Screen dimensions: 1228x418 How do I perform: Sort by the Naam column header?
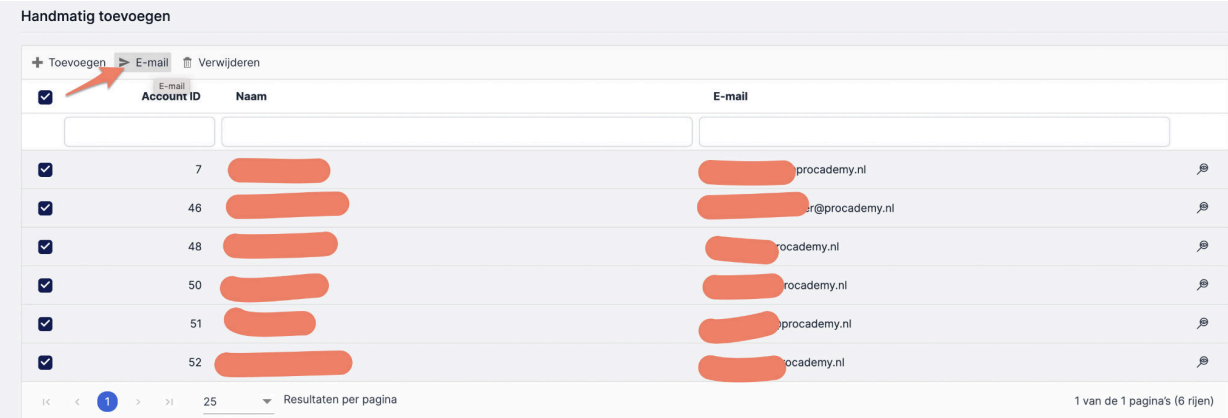[251, 97]
